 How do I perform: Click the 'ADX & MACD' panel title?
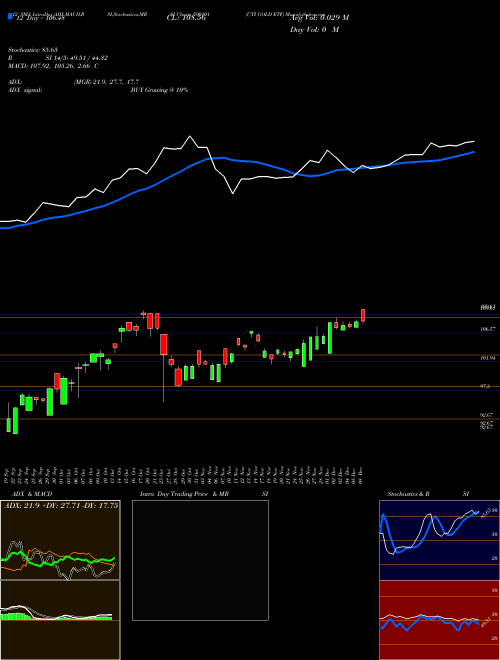click(x=32, y=494)
